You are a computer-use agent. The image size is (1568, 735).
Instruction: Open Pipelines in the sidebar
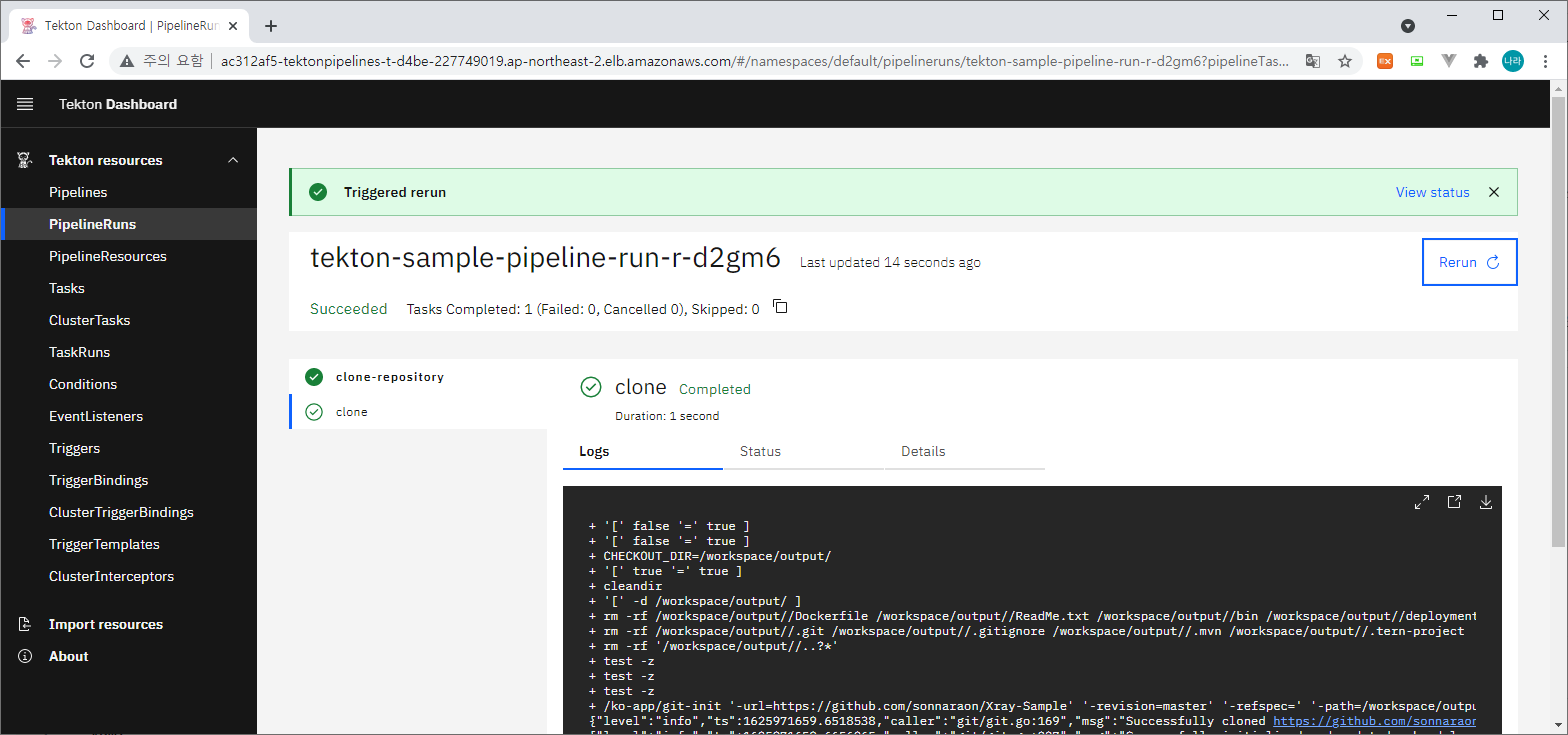click(x=128, y=192)
